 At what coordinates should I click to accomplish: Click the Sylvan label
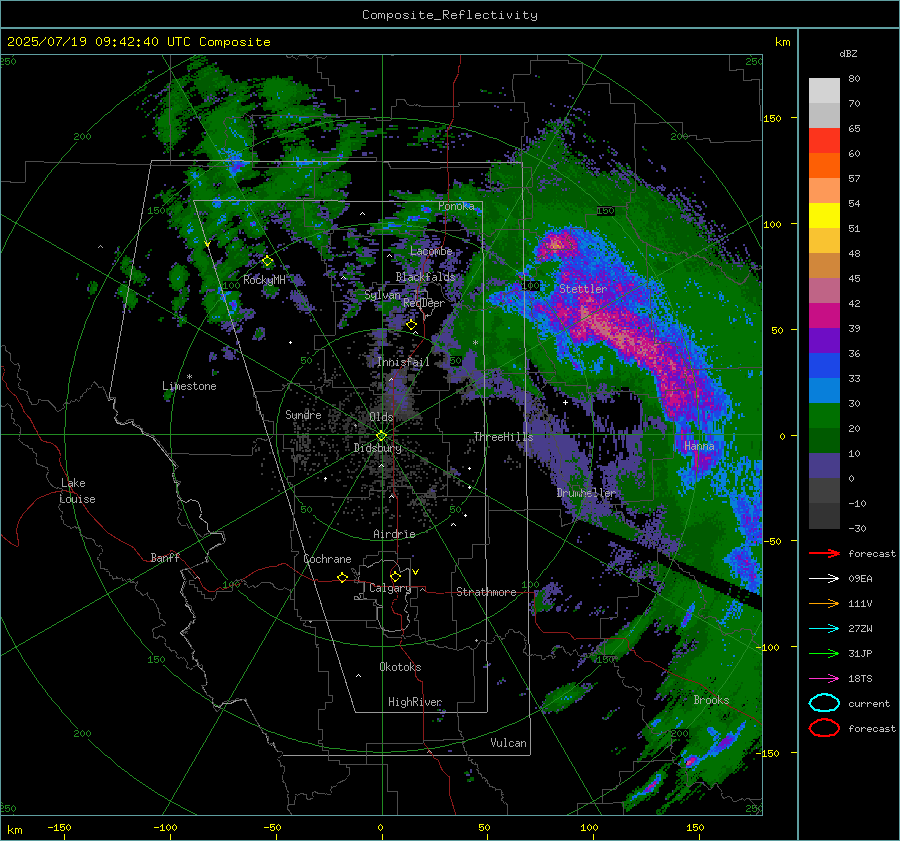point(382,295)
